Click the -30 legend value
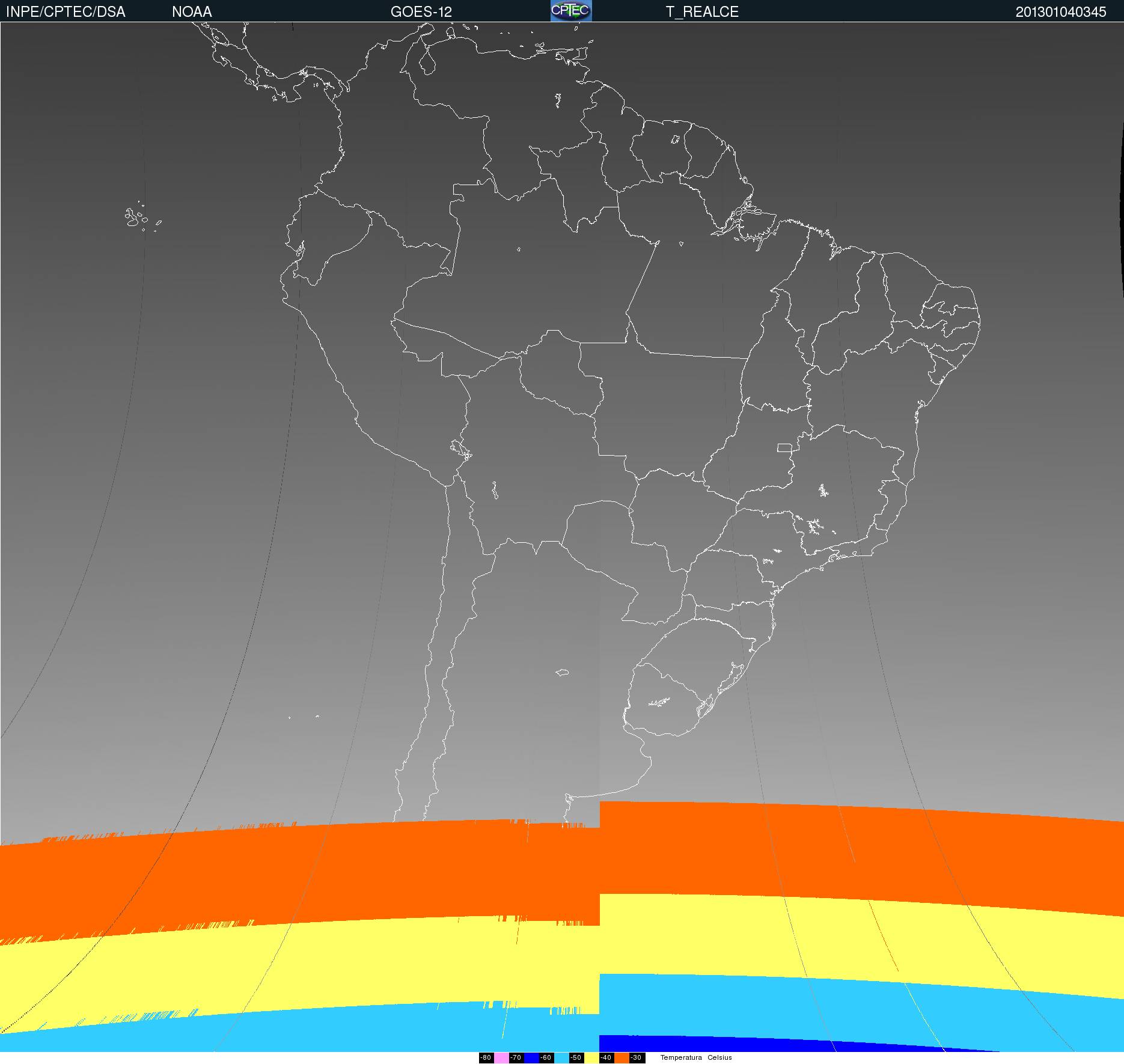 637,1058
